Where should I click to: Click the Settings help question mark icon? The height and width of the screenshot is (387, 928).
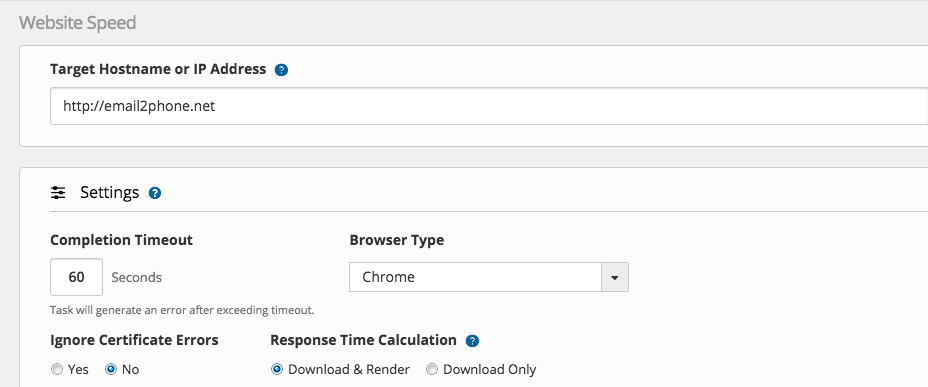155,193
